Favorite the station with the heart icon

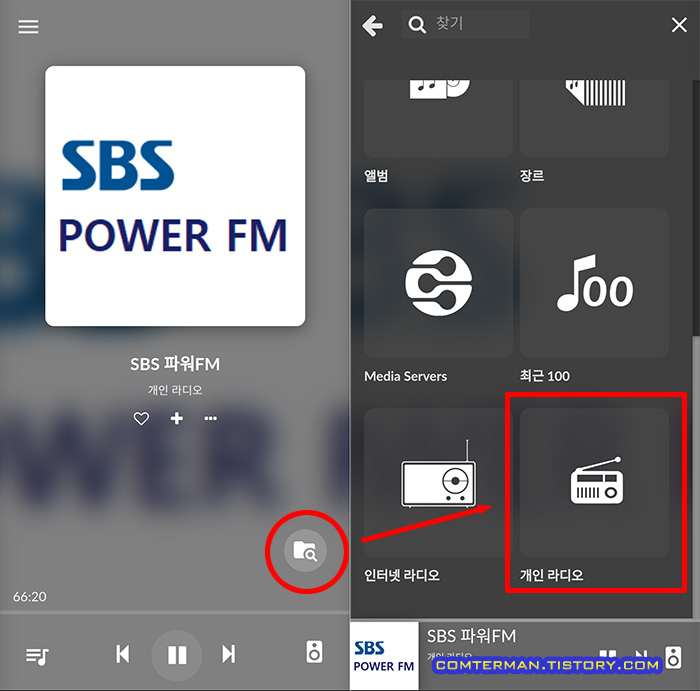(x=142, y=418)
